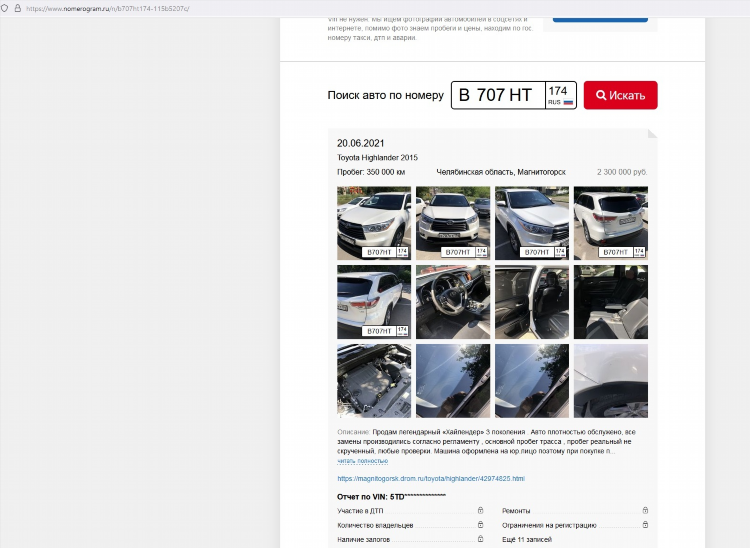Click the magnifier icon inside Искать button
This screenshot has height=548, width=750.
pyautogui.click(x=601, y=95)
